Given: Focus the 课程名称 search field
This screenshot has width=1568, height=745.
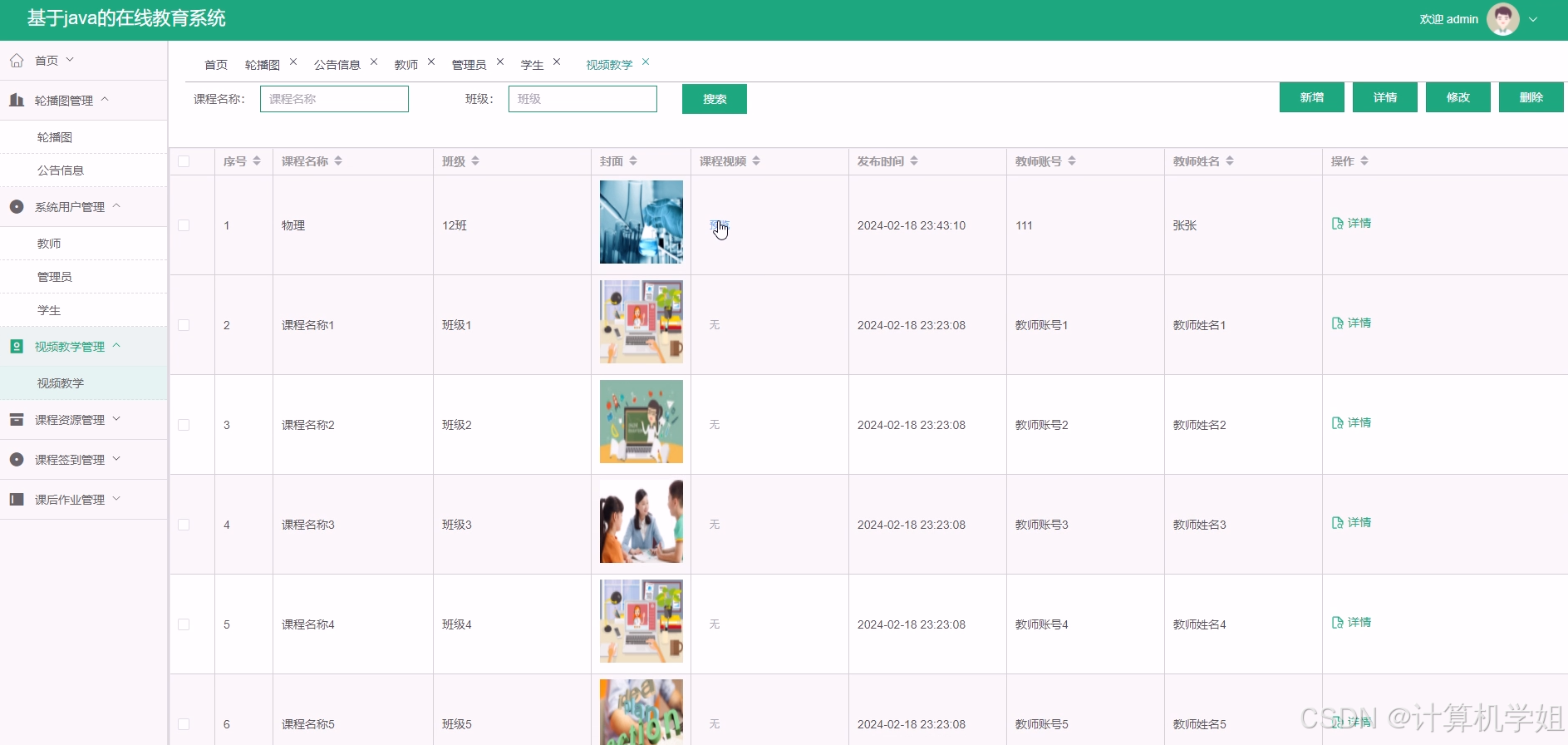Looking at the screenshot, I should click(334, 99).
